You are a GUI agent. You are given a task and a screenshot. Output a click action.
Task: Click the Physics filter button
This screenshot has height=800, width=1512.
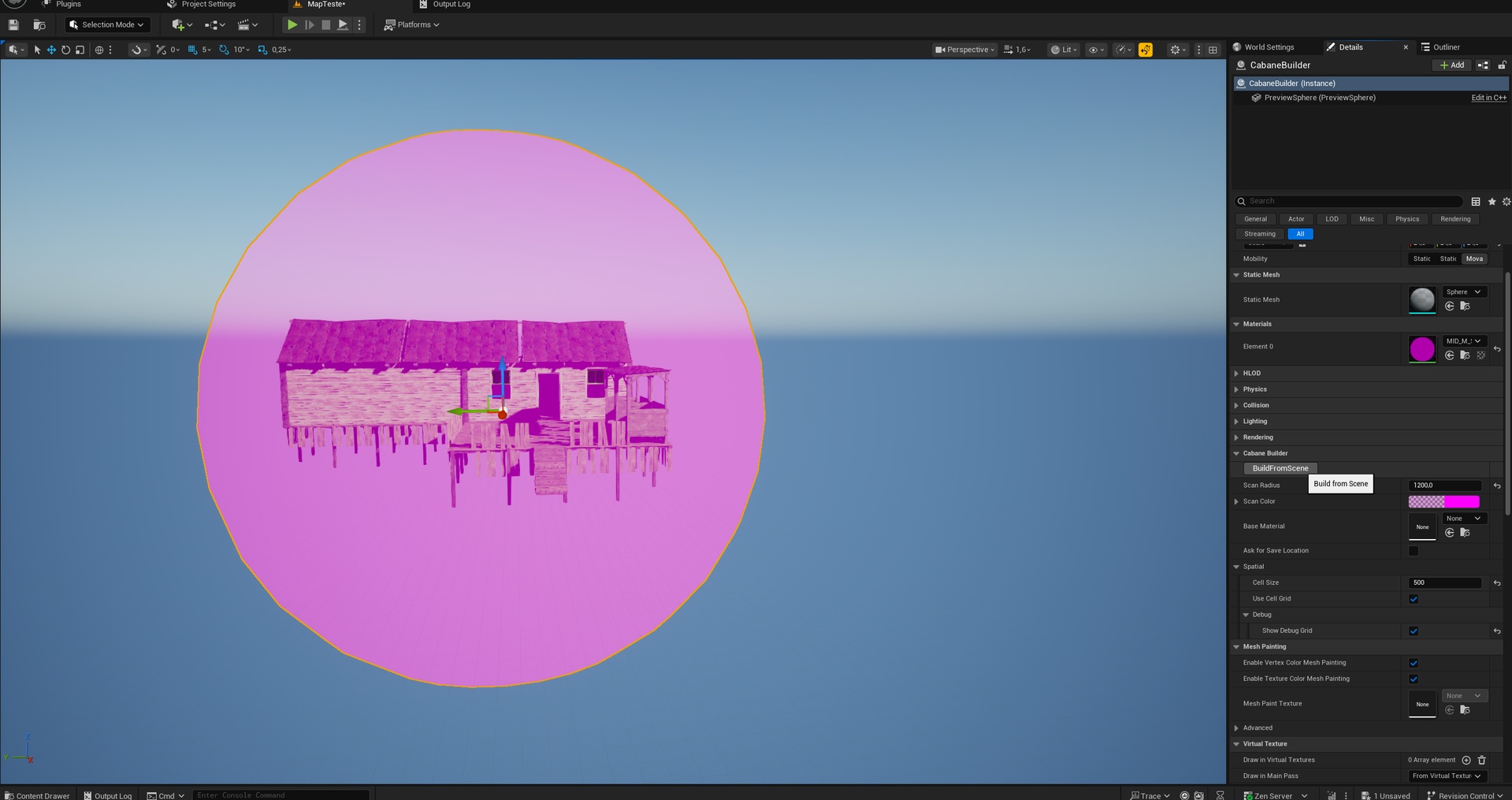click(1407, 219)
